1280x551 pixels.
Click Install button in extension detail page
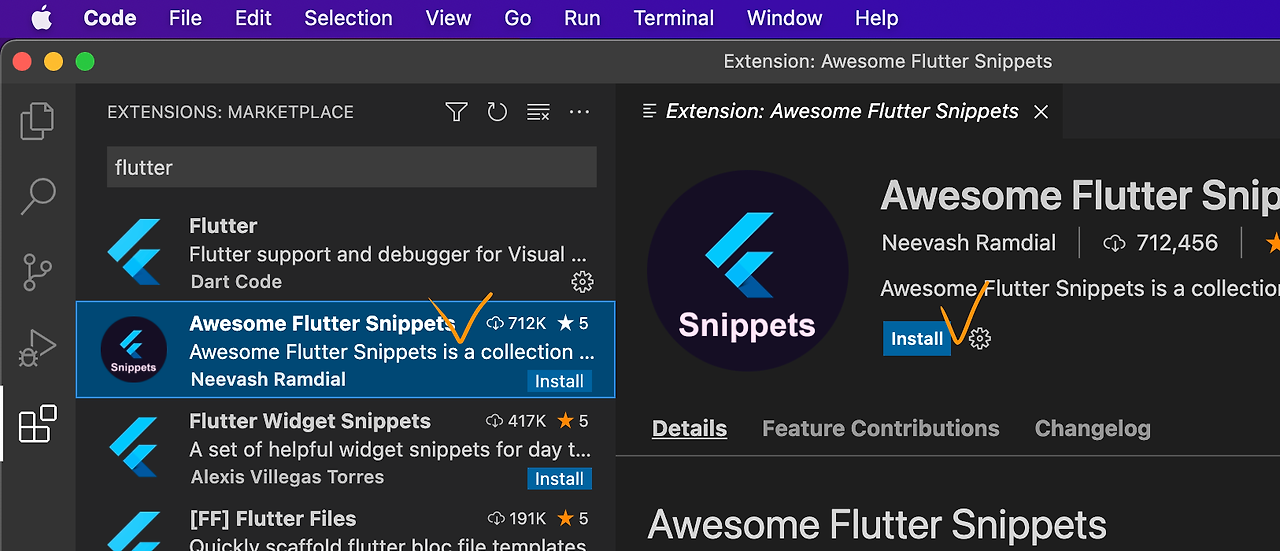[x=917, y=338]
